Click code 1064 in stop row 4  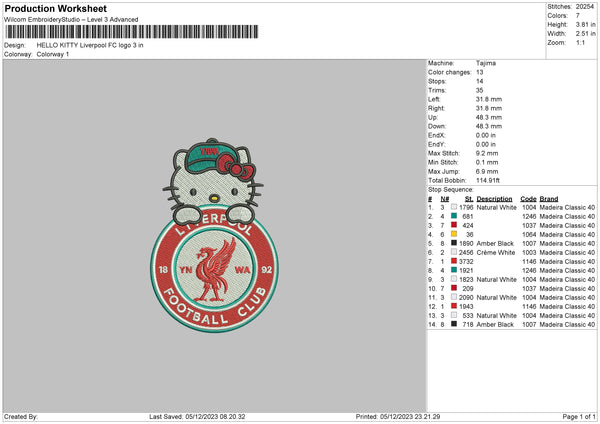click(x=529, y=235)
